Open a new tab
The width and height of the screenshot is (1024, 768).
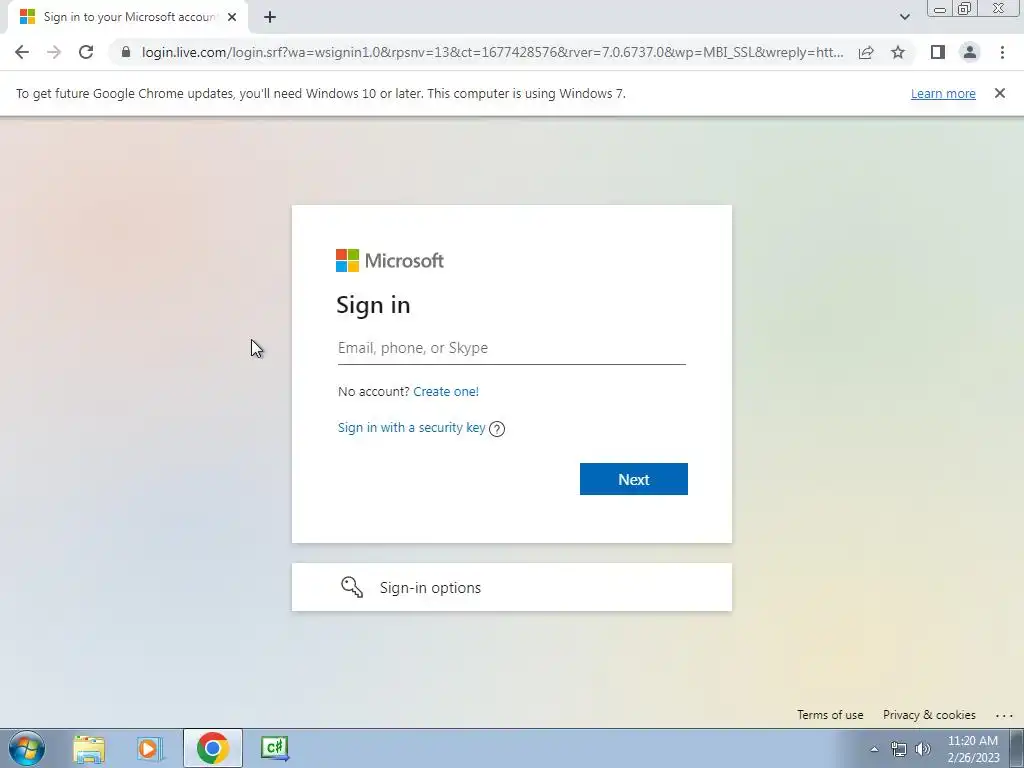(x=270, y=17)
